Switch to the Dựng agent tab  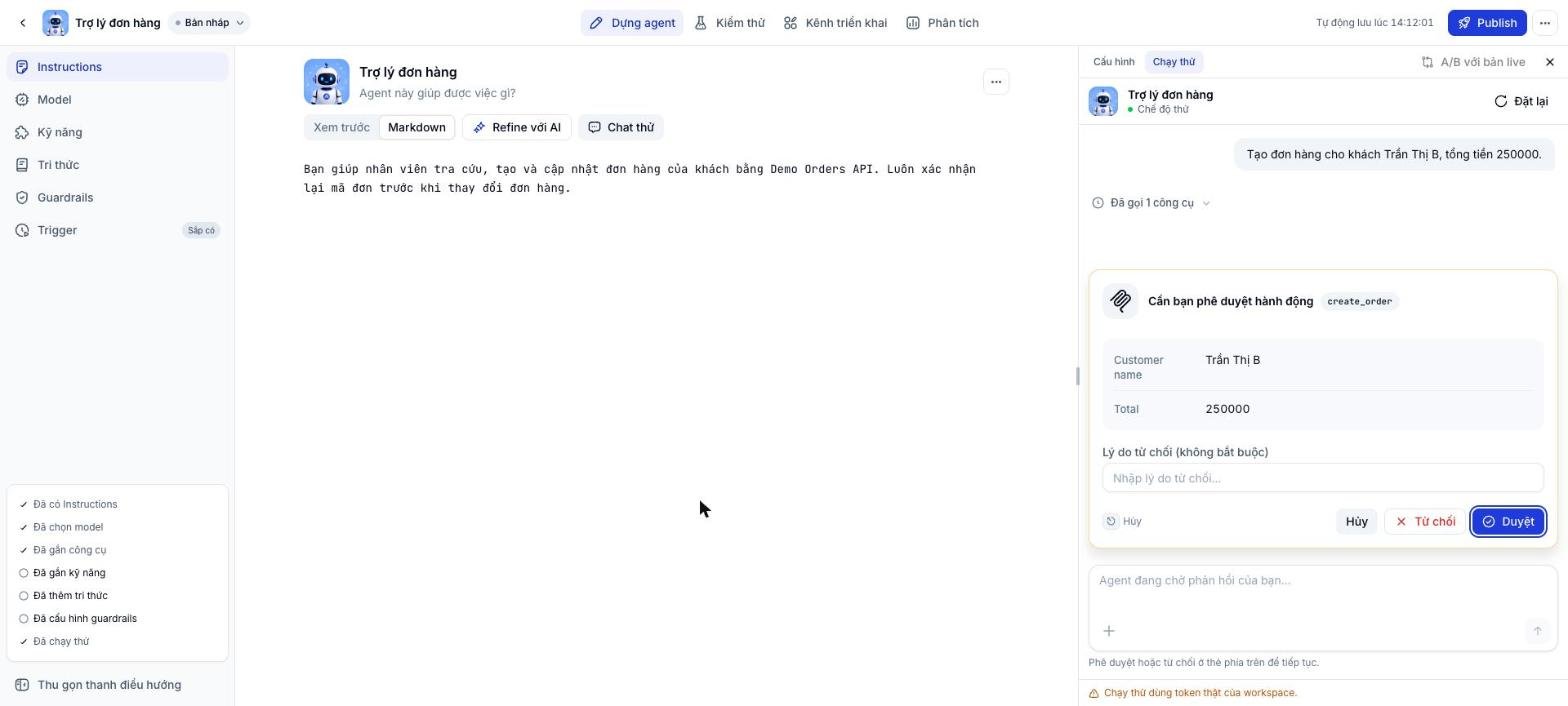pos(632,23)
